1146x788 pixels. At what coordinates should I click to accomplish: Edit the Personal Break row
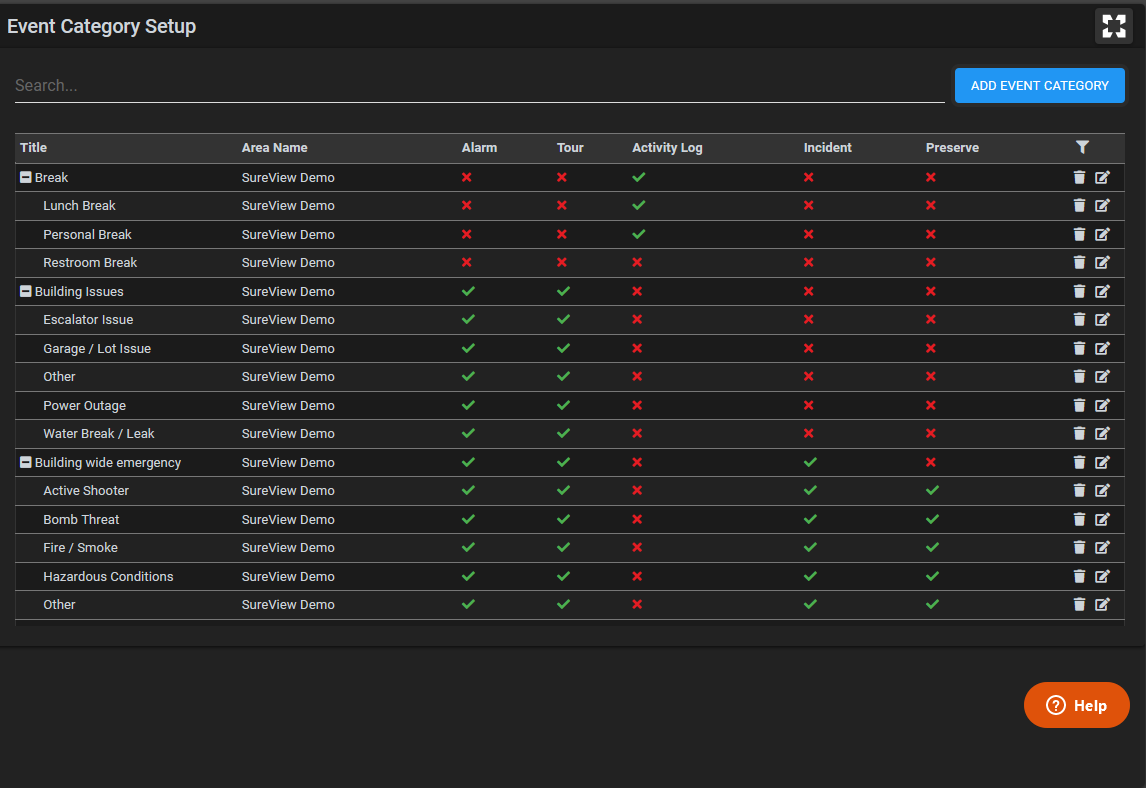1102,234
